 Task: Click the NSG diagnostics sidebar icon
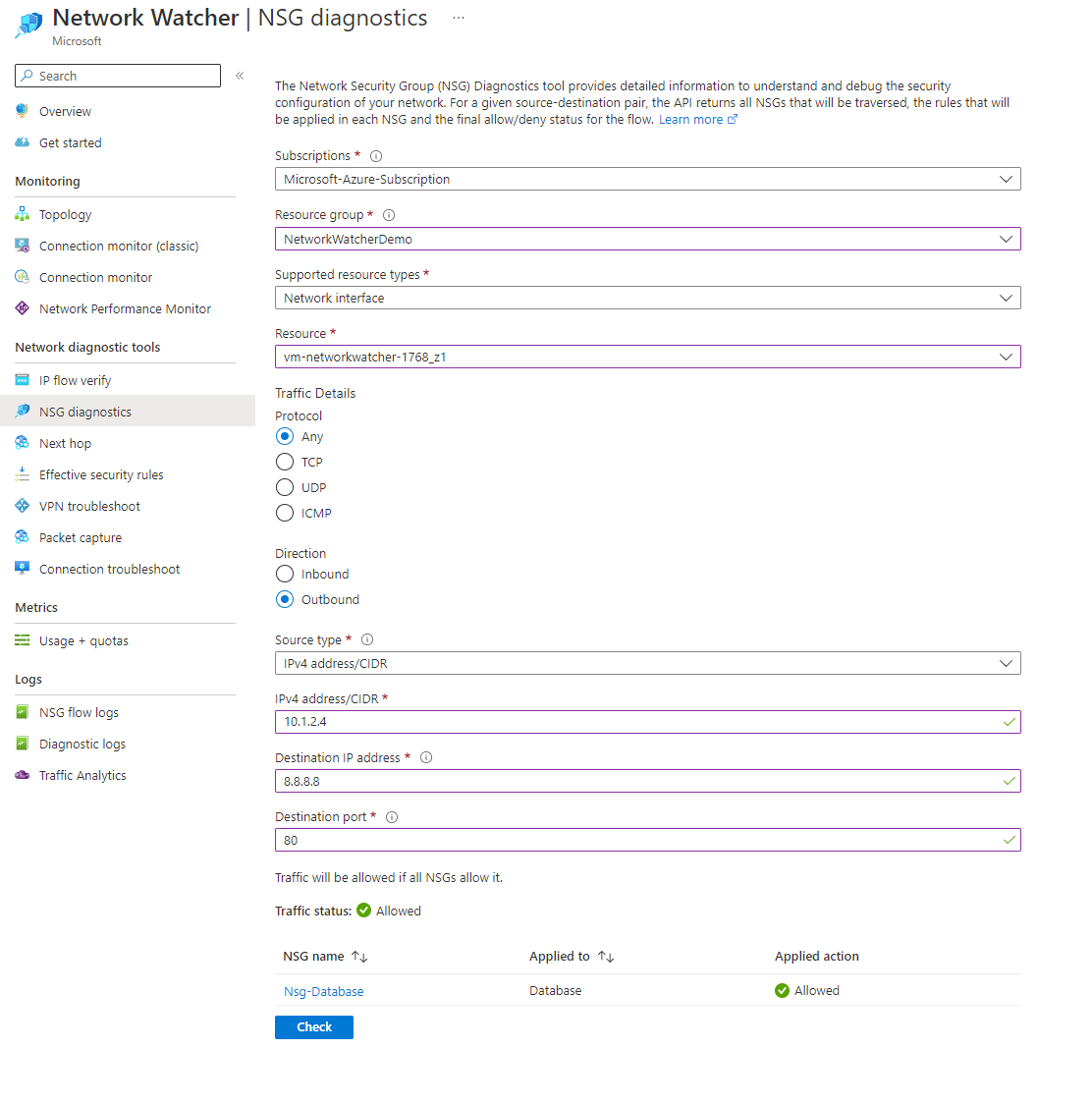click(x=23, y=411)
